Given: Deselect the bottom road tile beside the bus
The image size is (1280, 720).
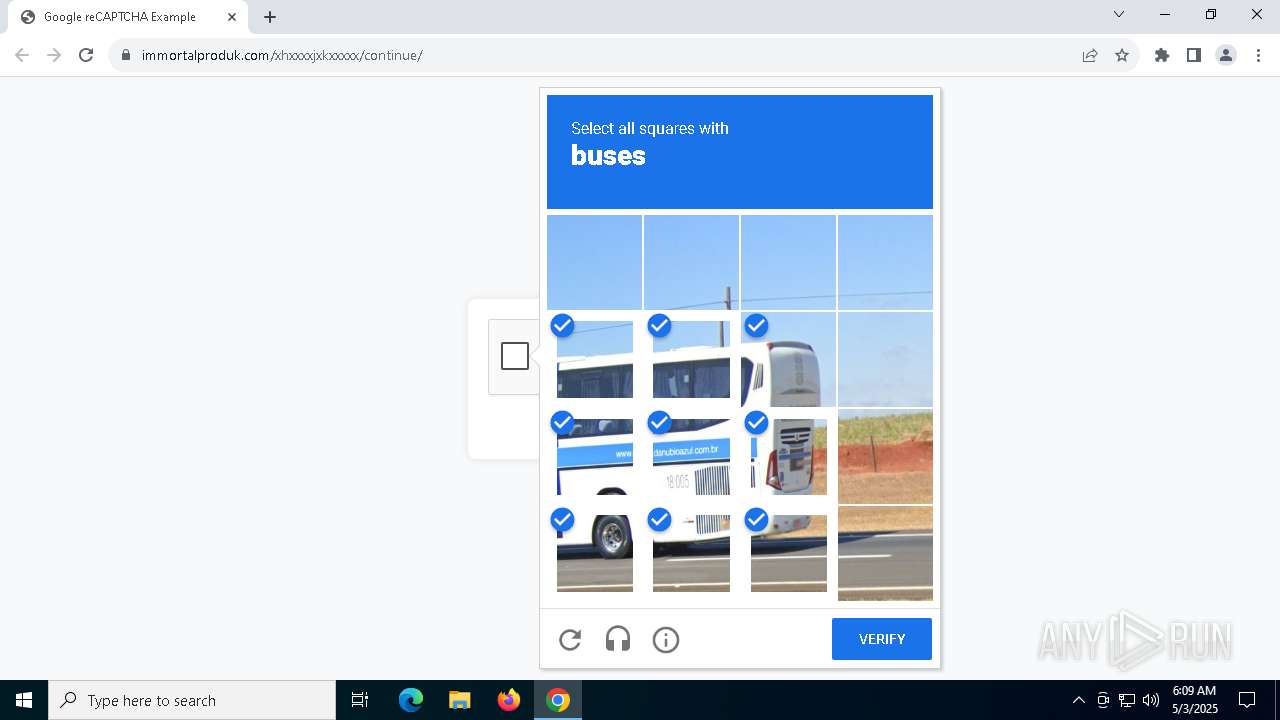Looking at the screenshot, I should pyautogui.click(x=788, y=553).
